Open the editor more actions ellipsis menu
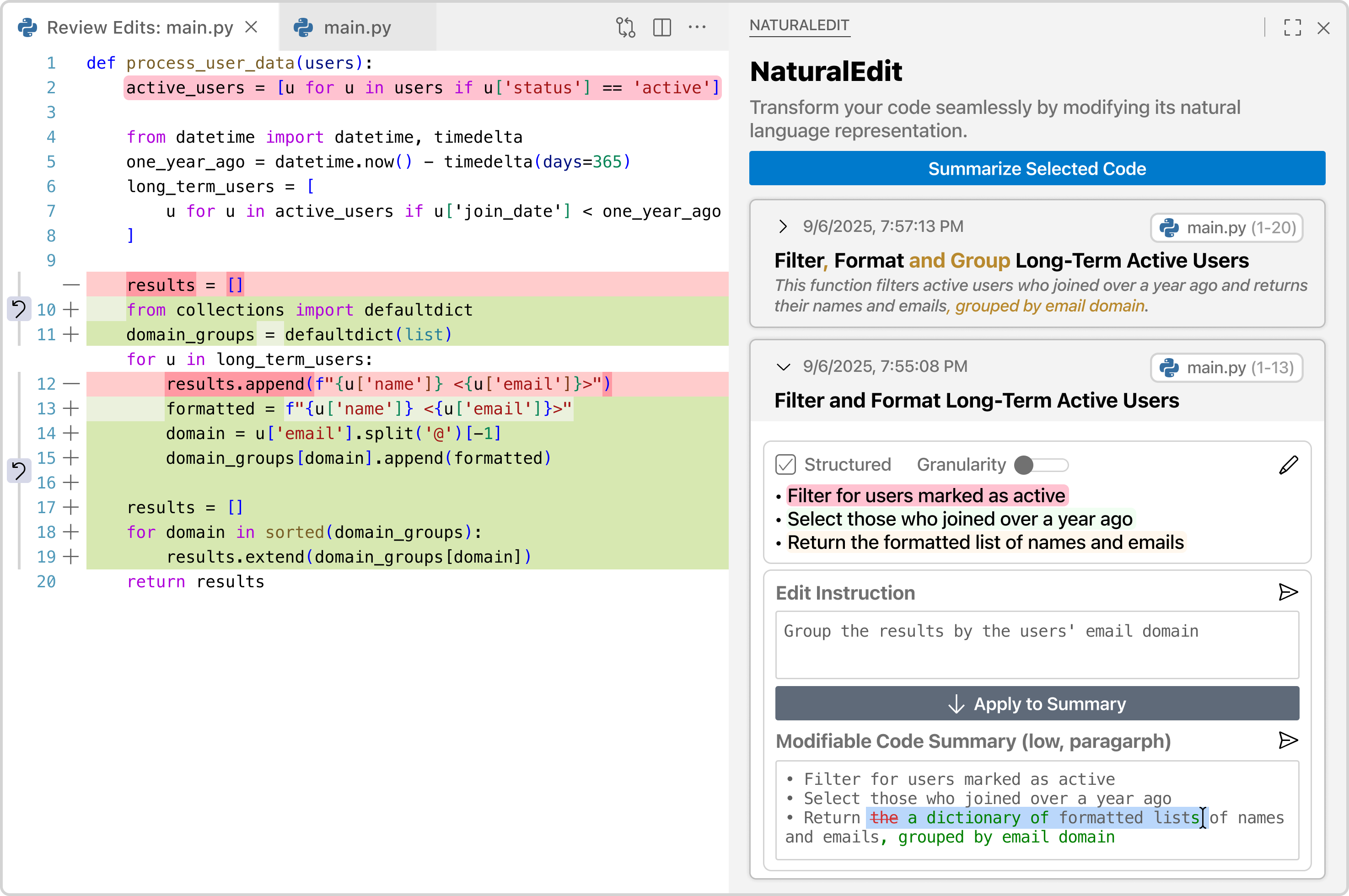1349x896 pixels. click(x=698, y=27)
